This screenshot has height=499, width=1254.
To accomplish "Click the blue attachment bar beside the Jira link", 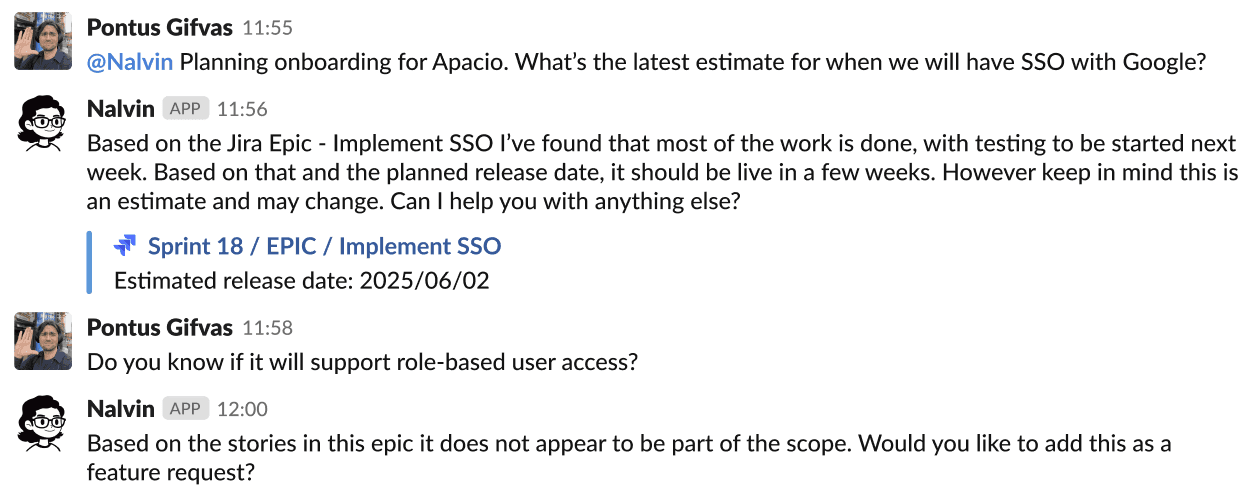I will [89, 263].
